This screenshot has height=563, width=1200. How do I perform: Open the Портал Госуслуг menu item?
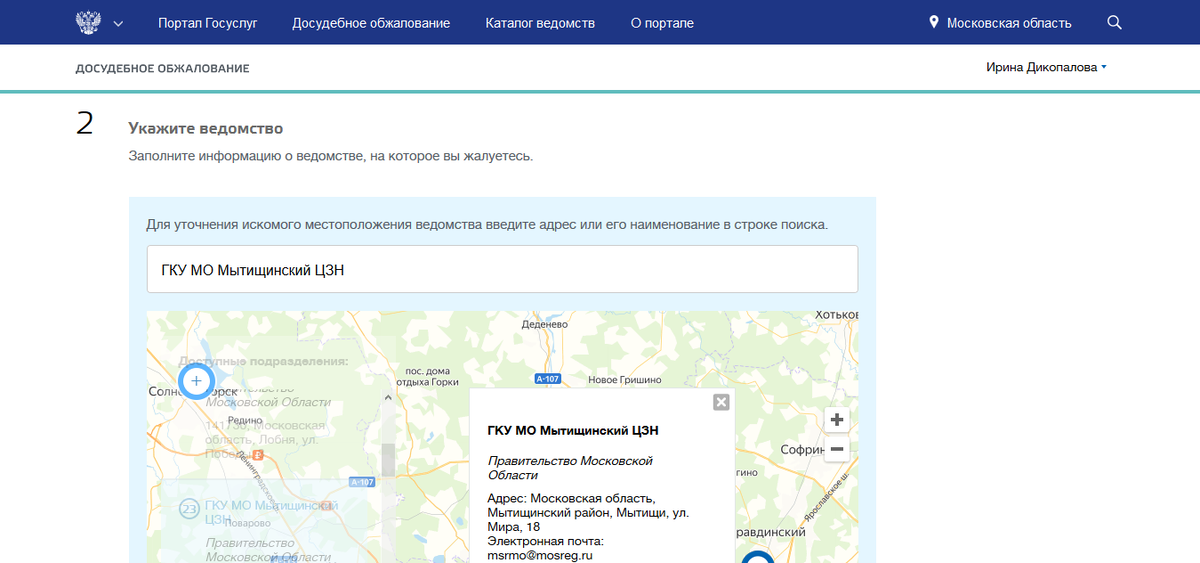click(x=208, y=23)
